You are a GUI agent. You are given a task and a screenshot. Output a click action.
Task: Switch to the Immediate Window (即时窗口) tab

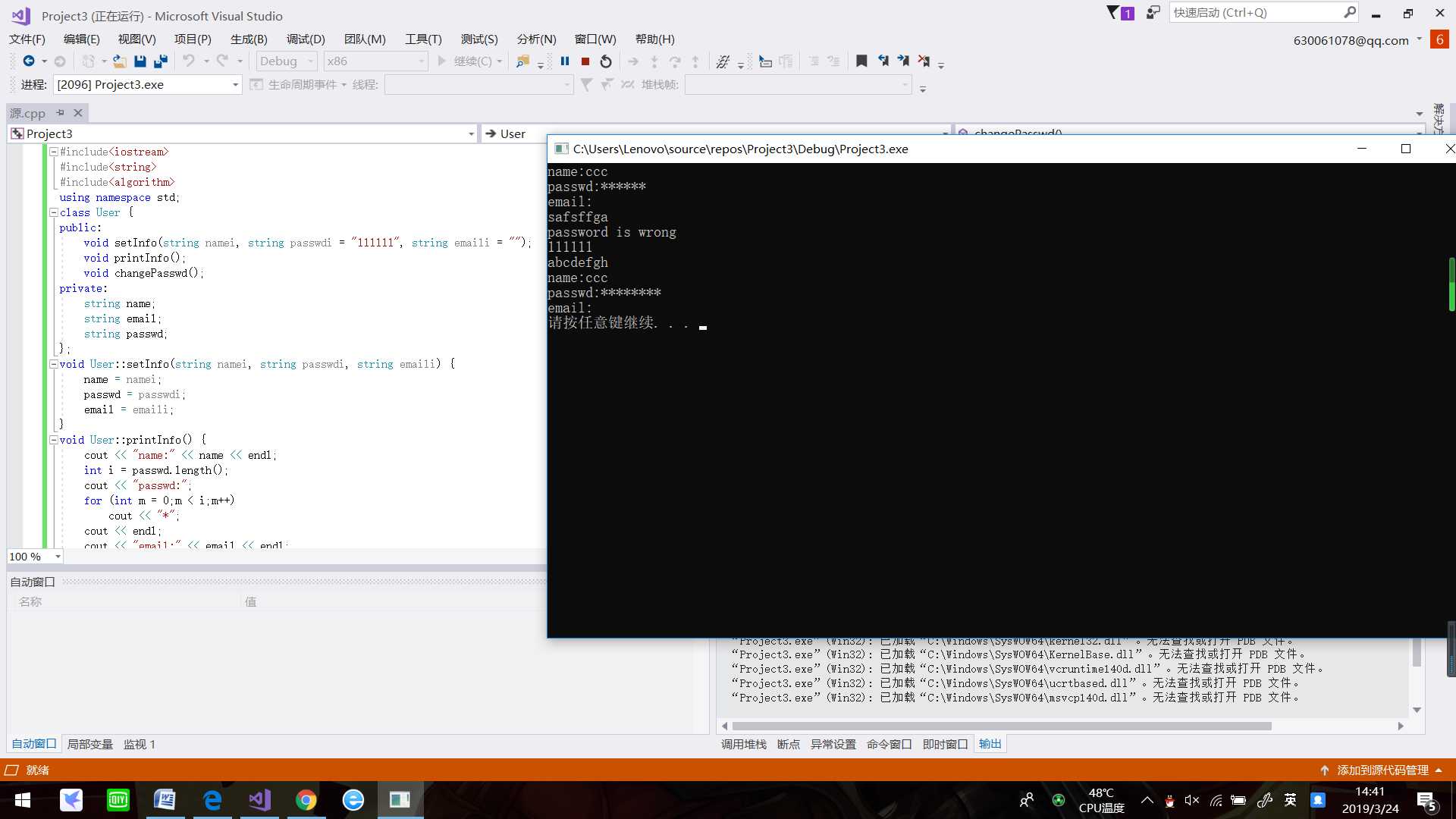945,745
